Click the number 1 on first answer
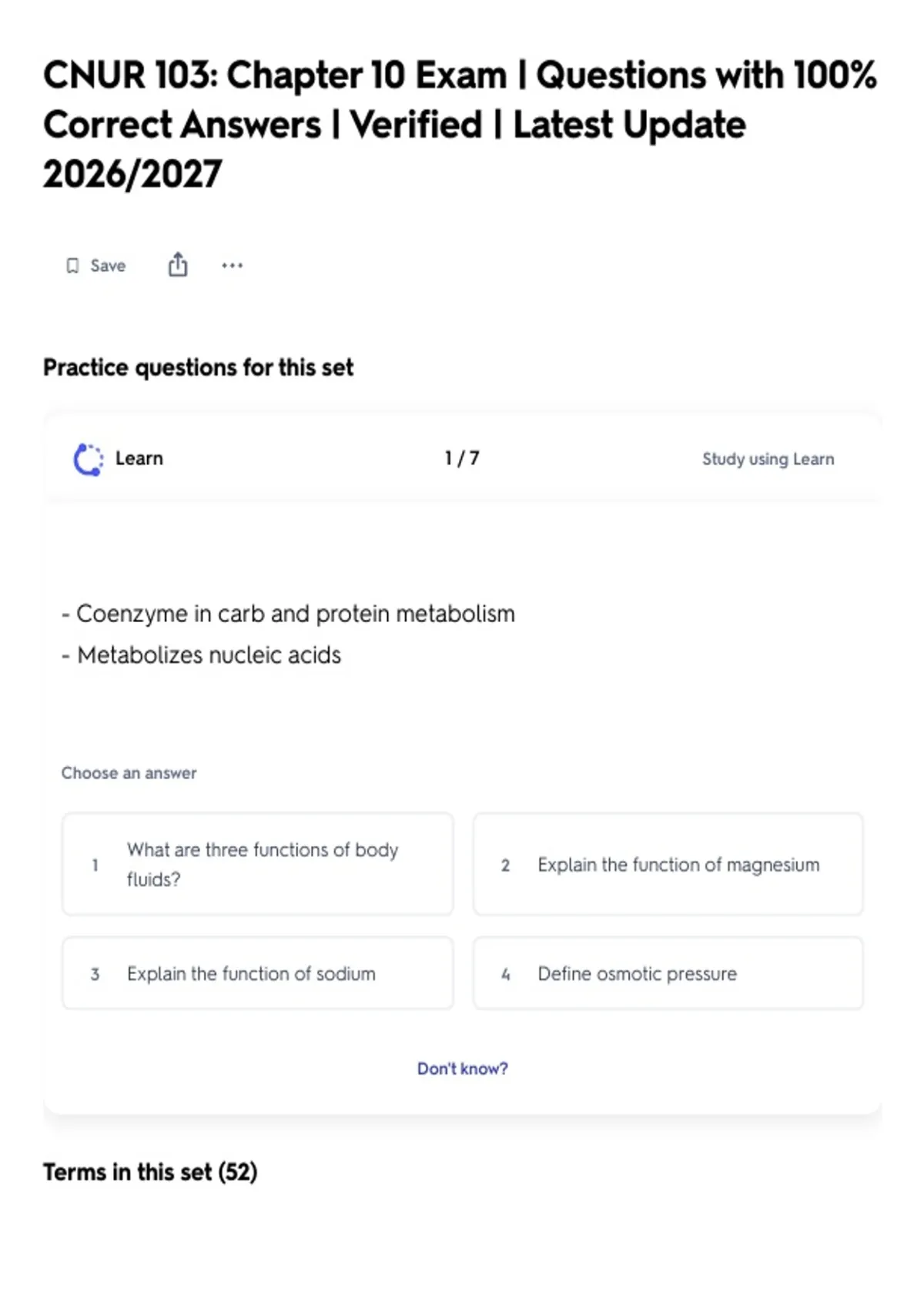This screenshot has height=1309, width=924. coord(95,865)
